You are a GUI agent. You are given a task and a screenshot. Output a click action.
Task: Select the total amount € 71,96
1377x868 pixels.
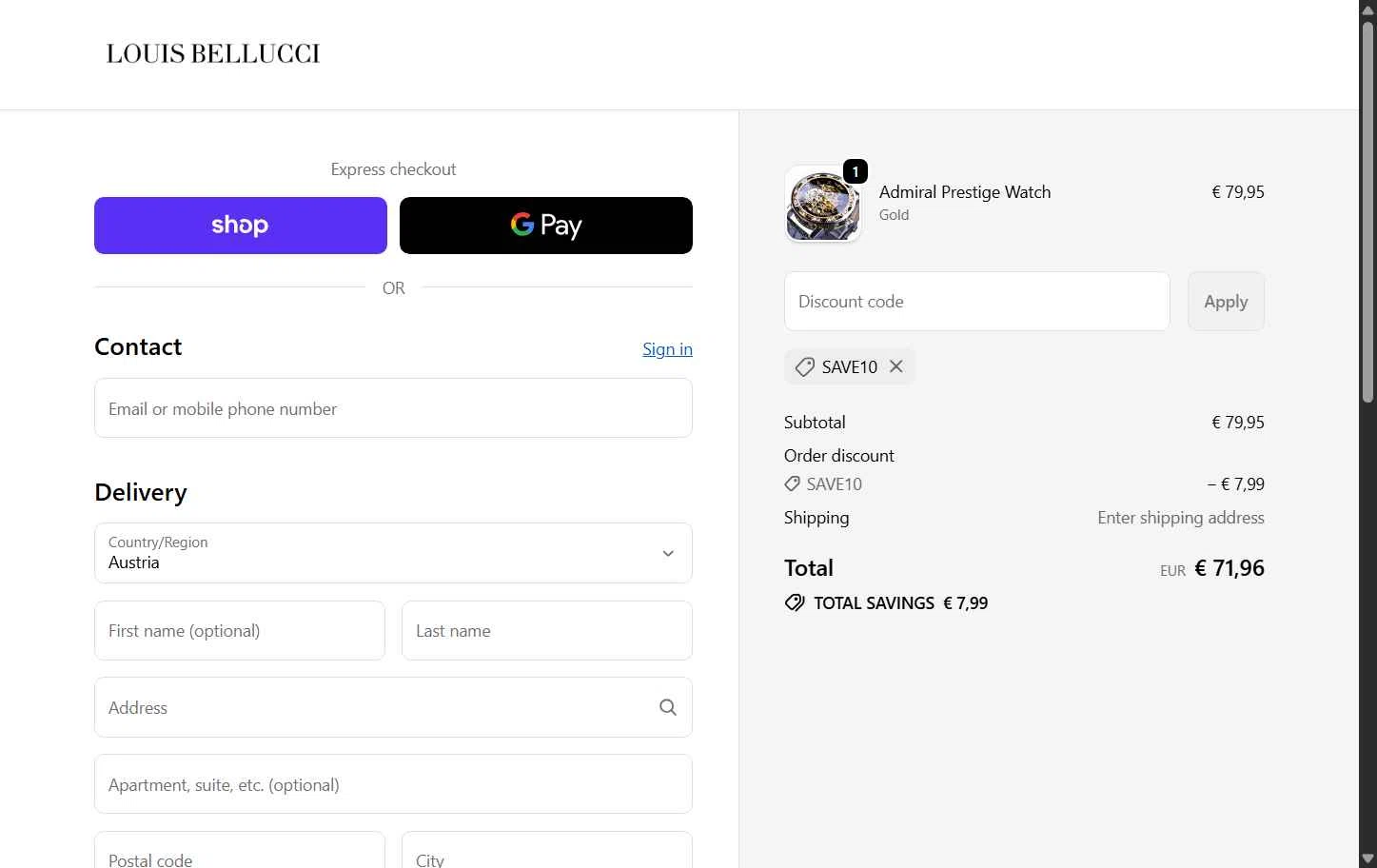pyautogui.click(x=1229, y=568)
